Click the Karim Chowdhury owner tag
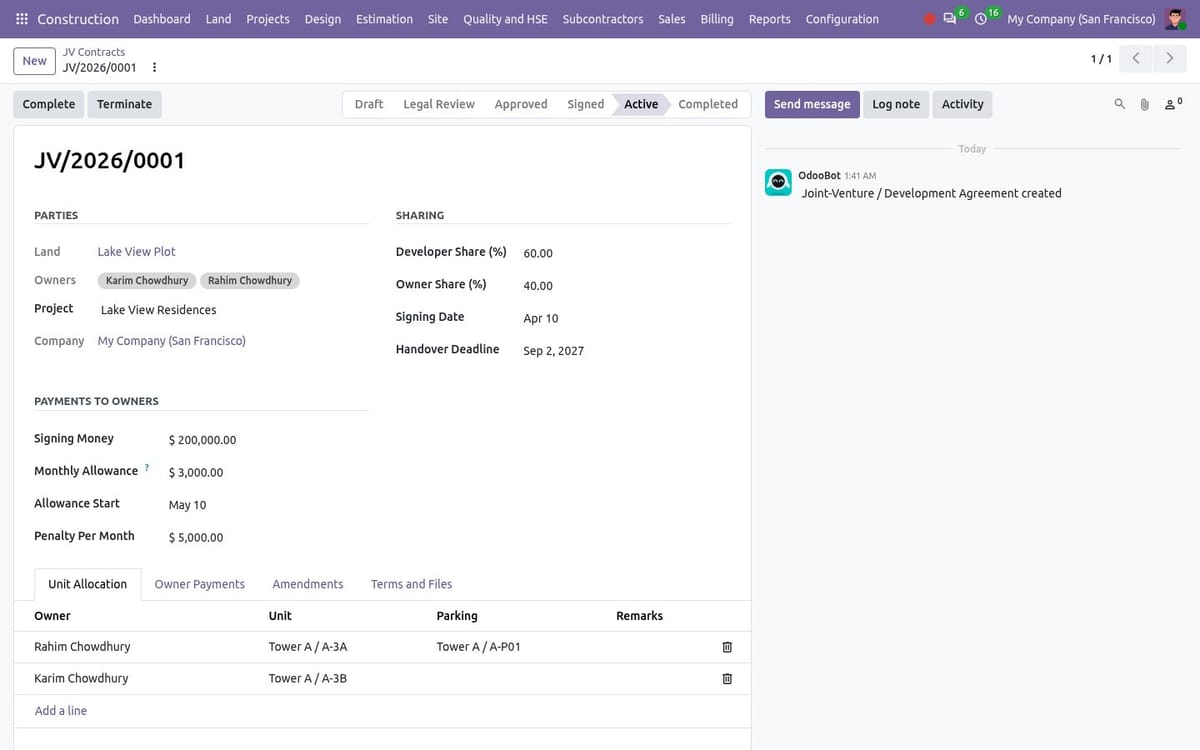This screenshot has width=1200, height=750. tap(147, 281)
